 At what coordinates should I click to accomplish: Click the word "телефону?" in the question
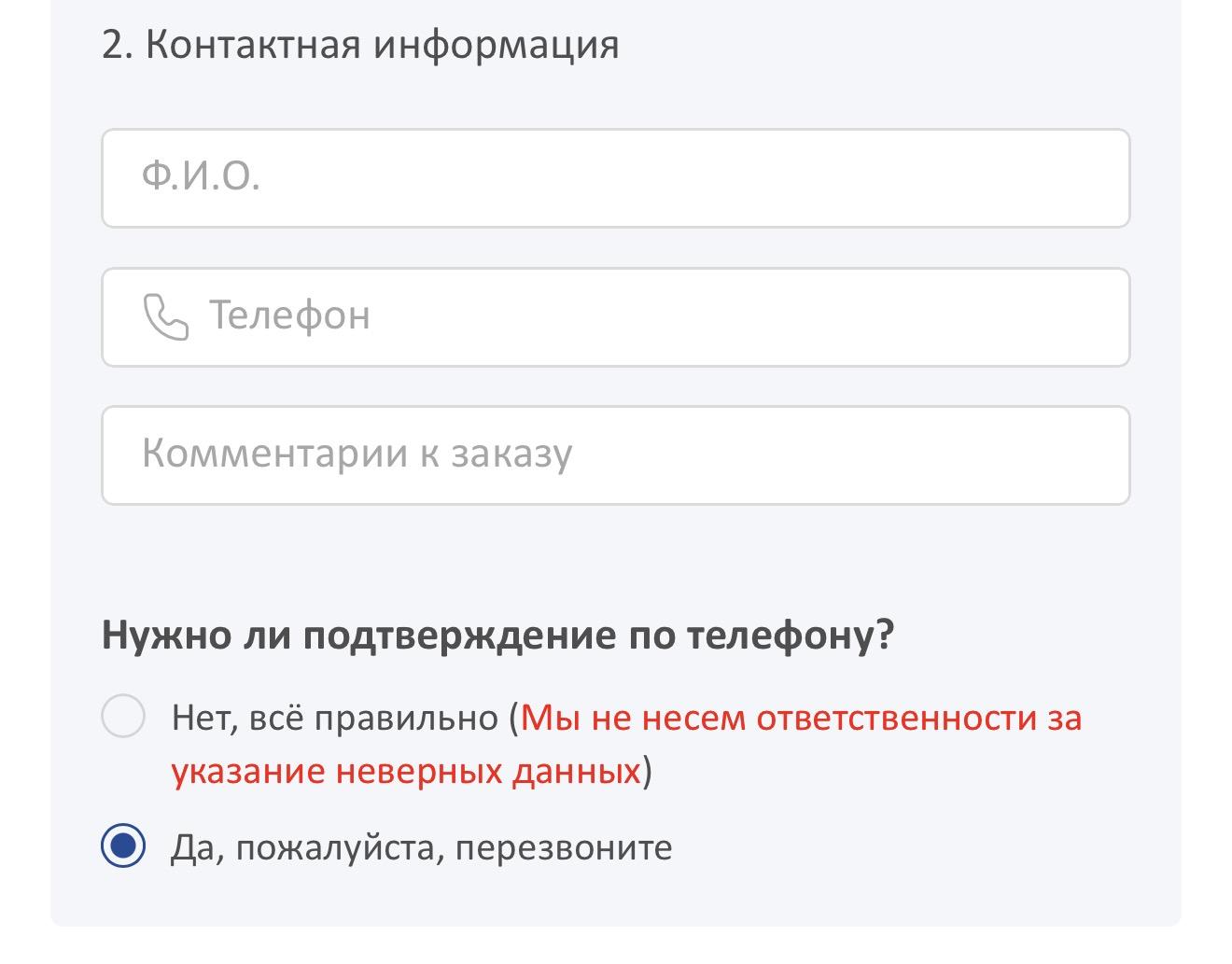point(791,636)
